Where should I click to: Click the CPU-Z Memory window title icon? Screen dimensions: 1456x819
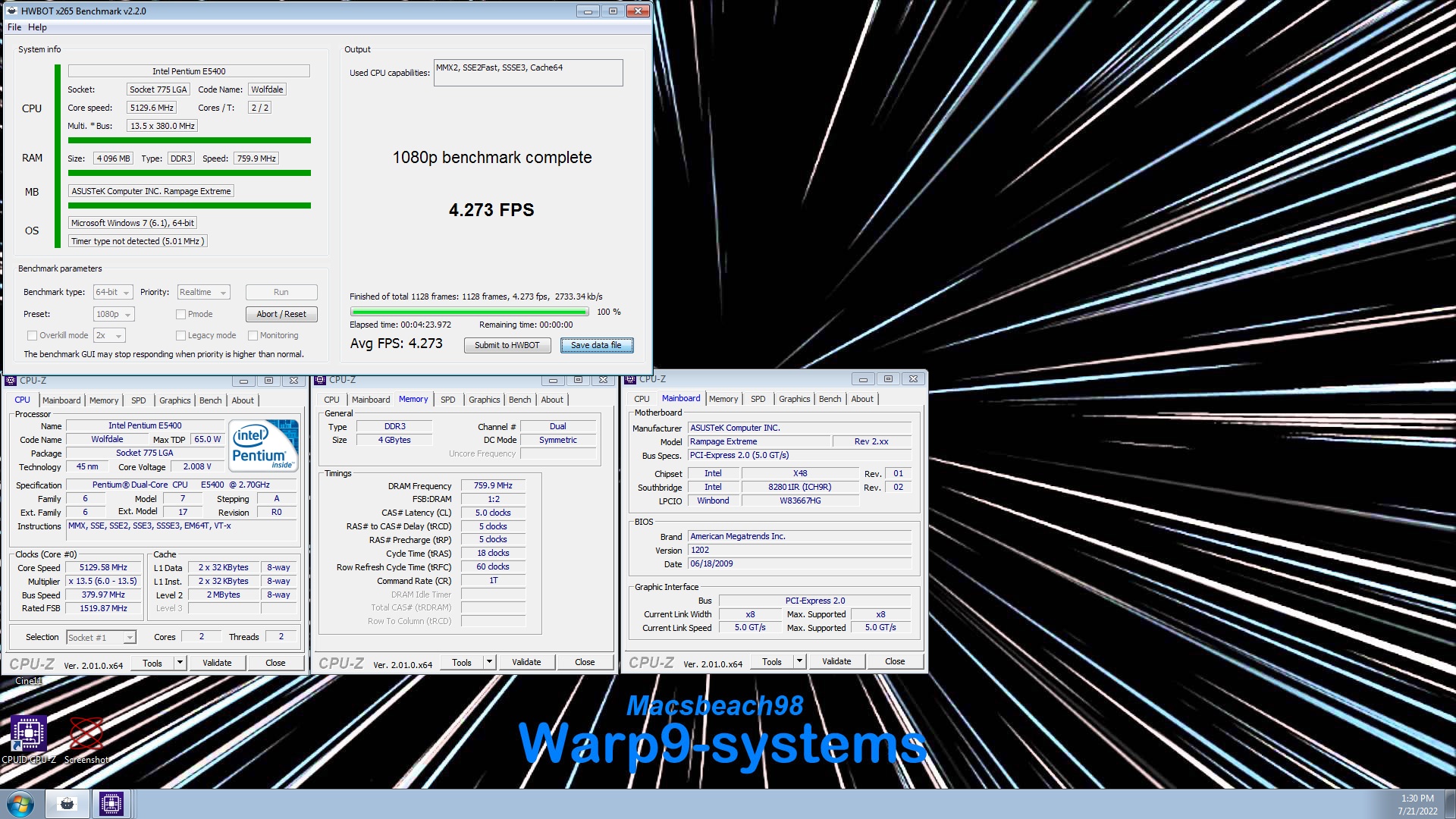(x=320, y=380)
